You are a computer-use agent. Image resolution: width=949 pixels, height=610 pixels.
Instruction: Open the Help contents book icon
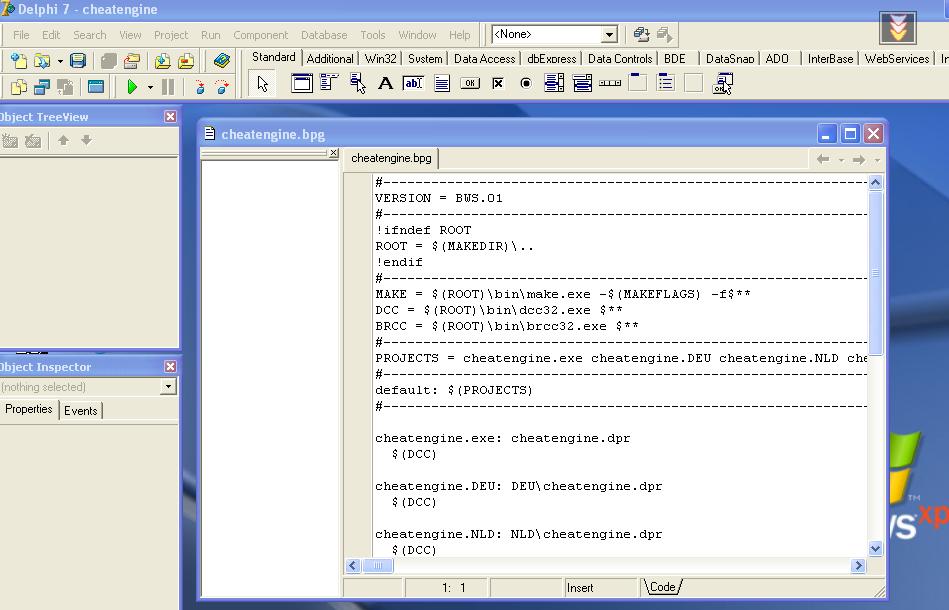pos(222,61)
